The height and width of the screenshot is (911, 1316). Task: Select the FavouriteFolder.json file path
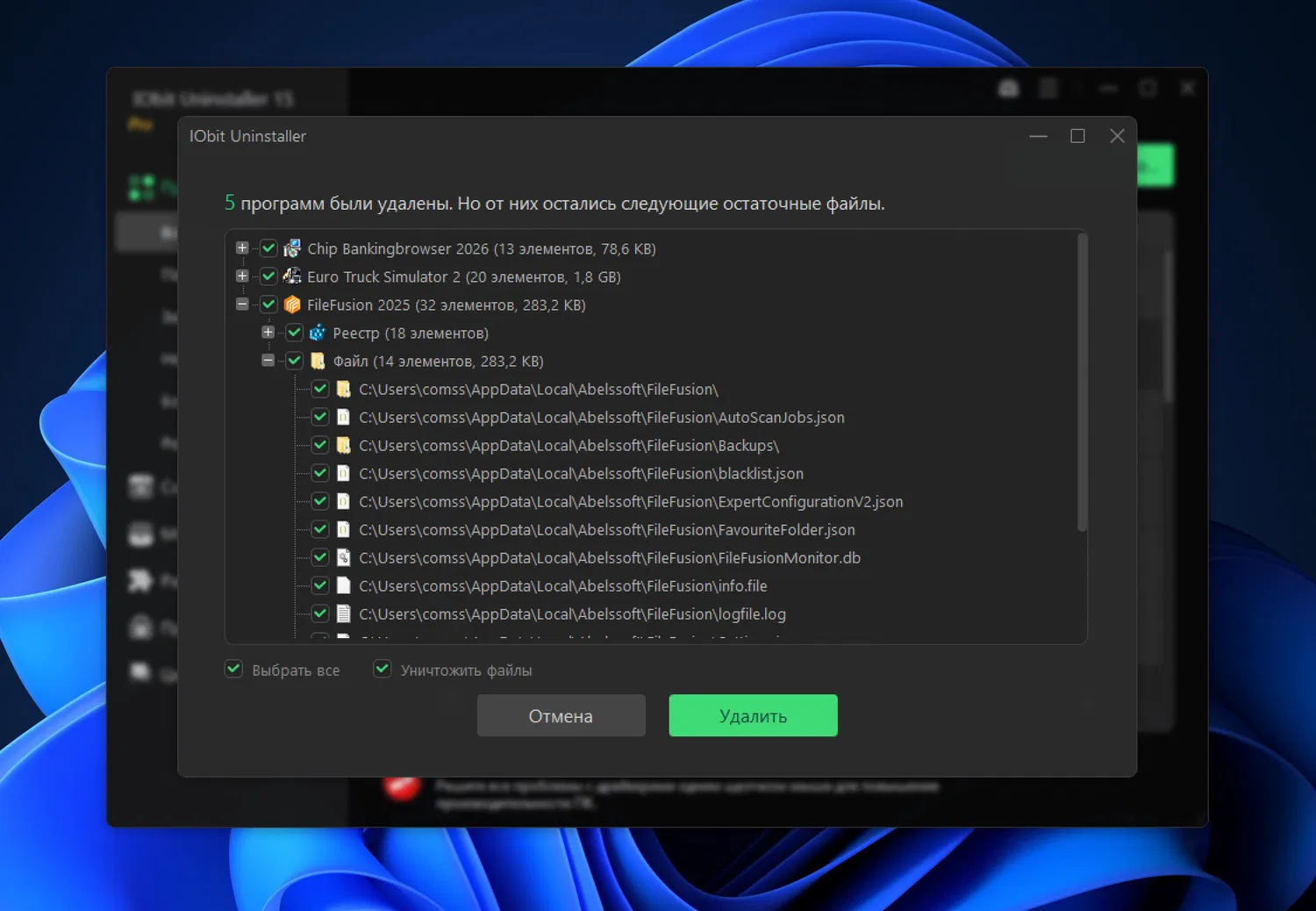click(x=607, y=530)
